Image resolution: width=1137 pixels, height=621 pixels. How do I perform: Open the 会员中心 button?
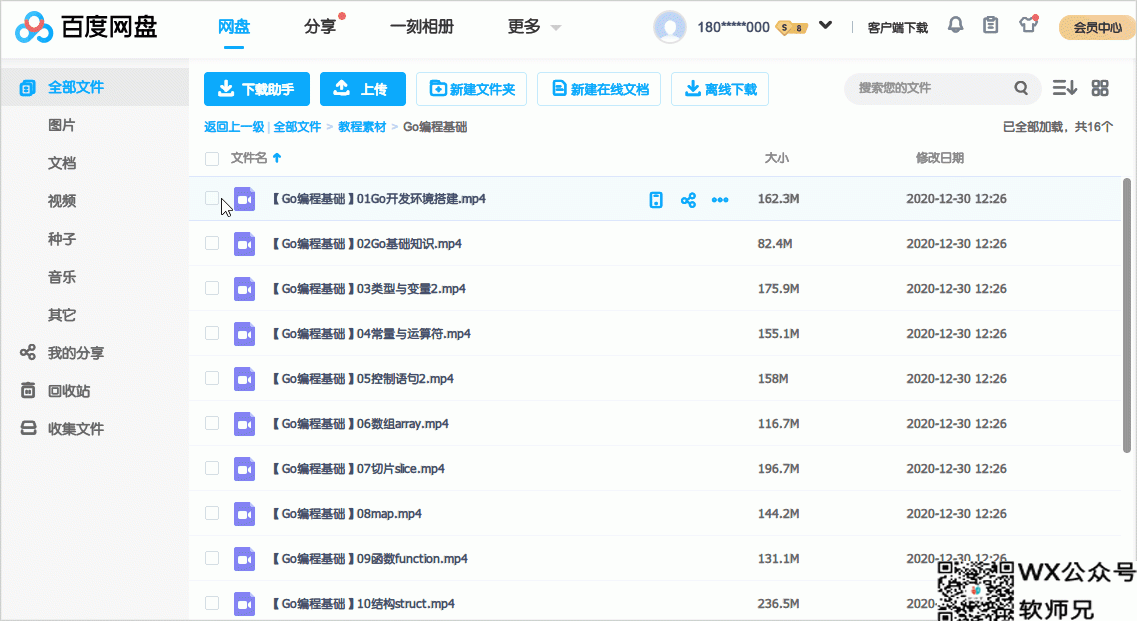[1096, 28]
